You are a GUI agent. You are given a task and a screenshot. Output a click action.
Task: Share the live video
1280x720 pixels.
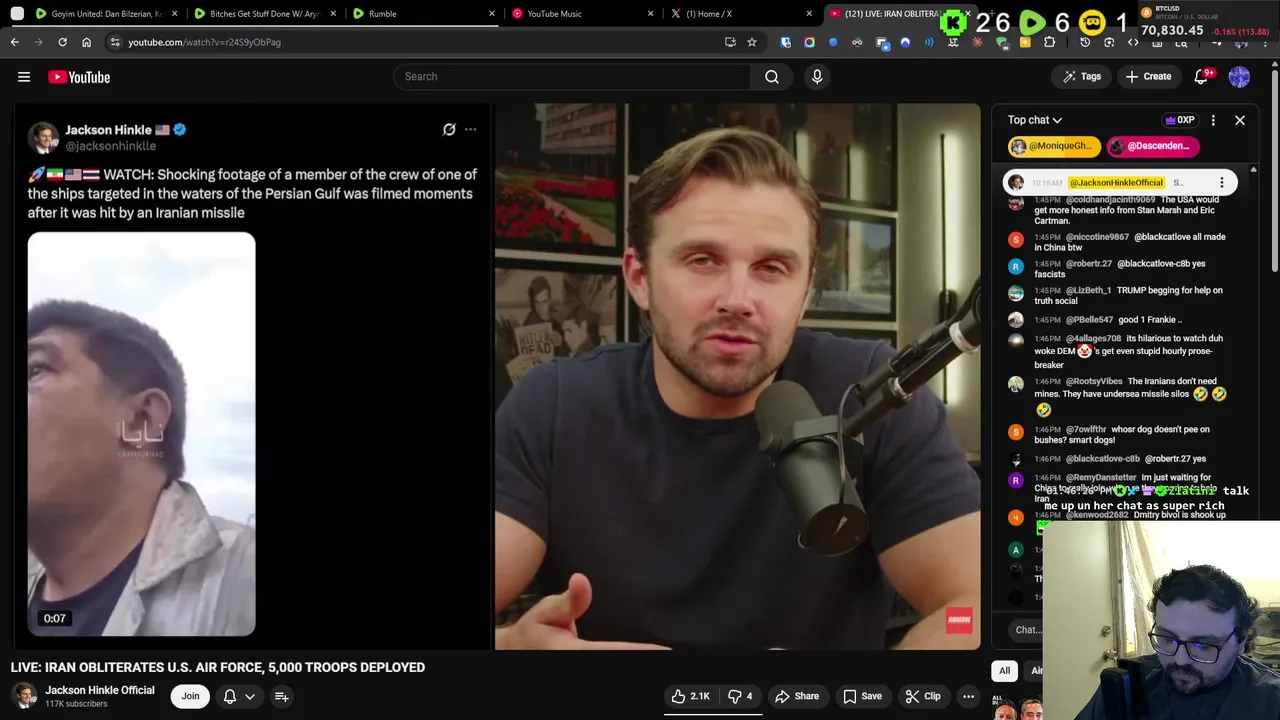click(x=797, y=696)
